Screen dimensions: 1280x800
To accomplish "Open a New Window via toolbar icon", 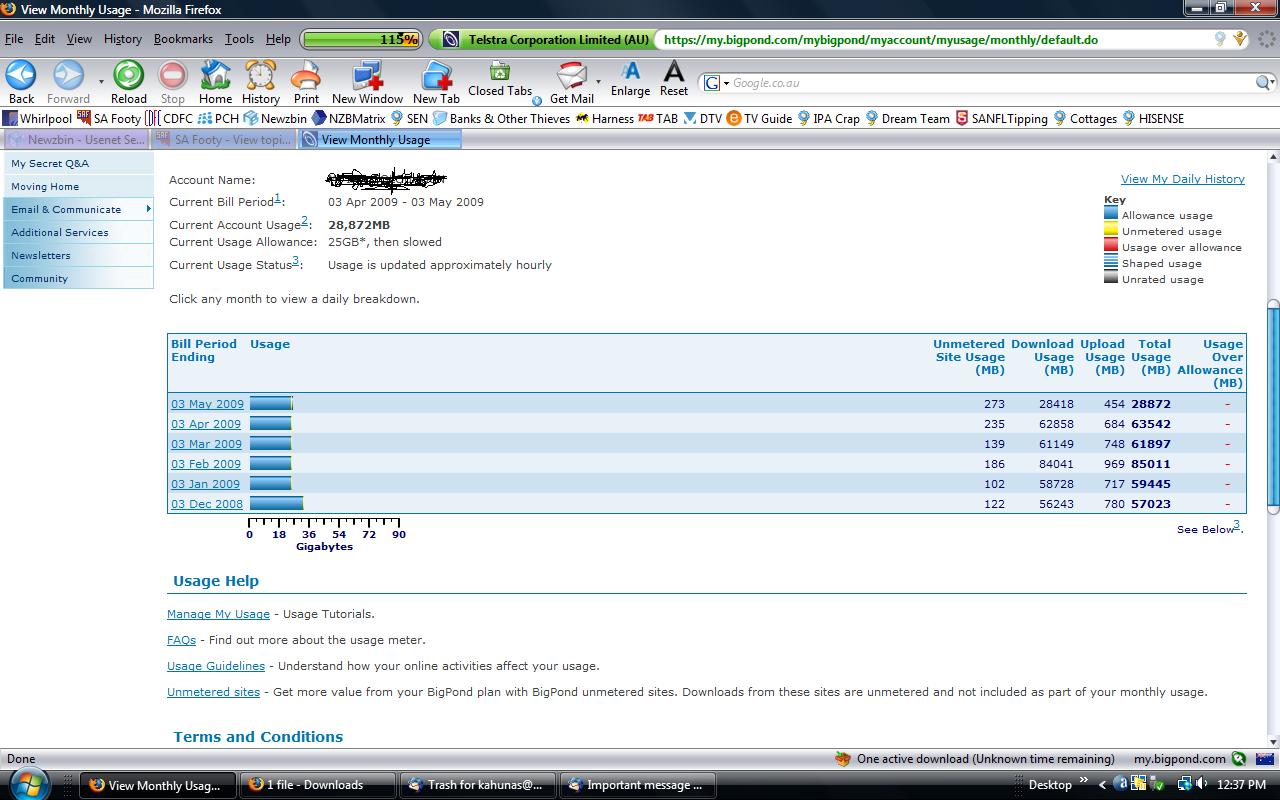I will (x=367, y=76).
